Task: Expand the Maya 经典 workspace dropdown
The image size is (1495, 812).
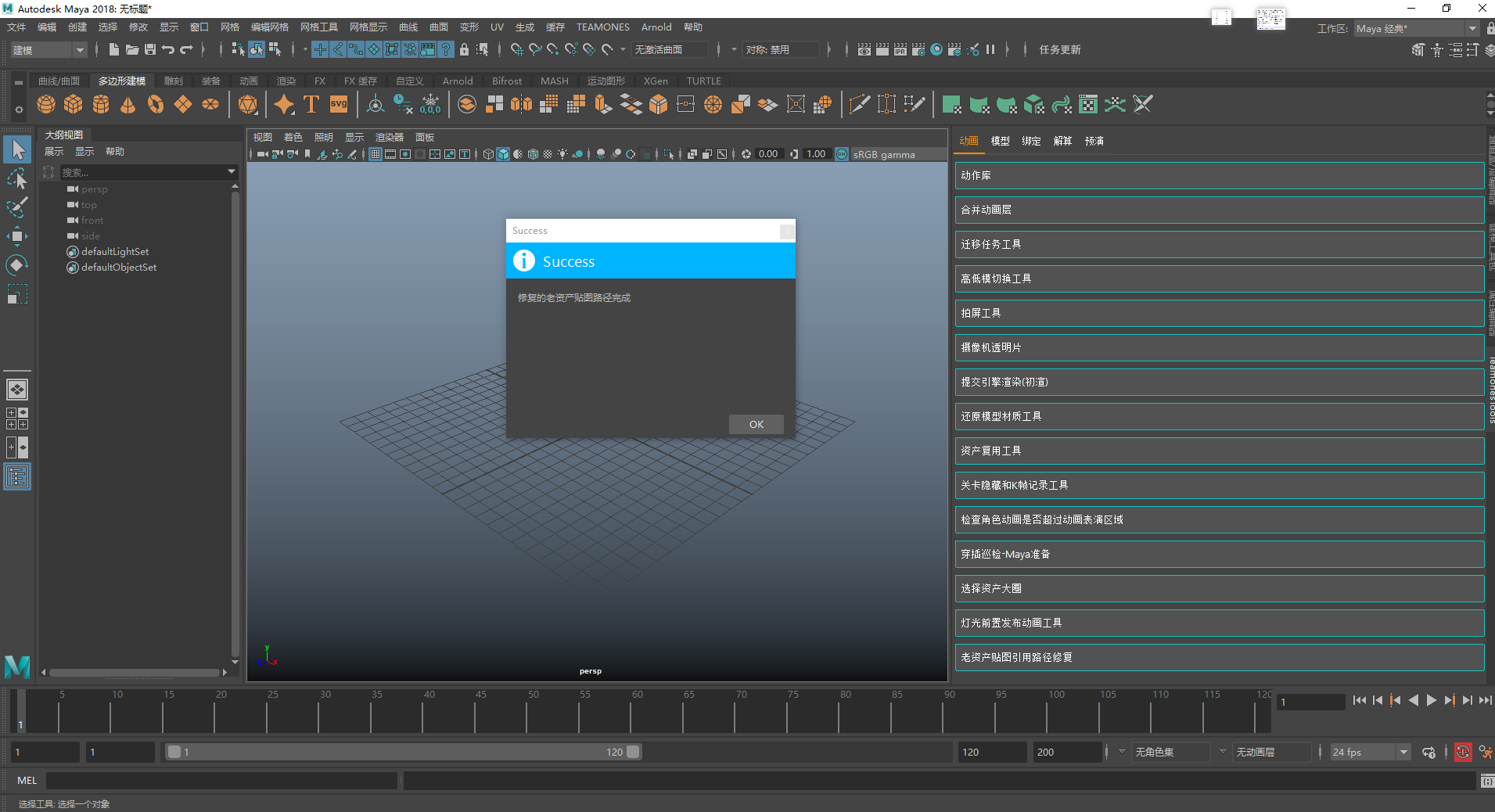Action: [1416, 29]
